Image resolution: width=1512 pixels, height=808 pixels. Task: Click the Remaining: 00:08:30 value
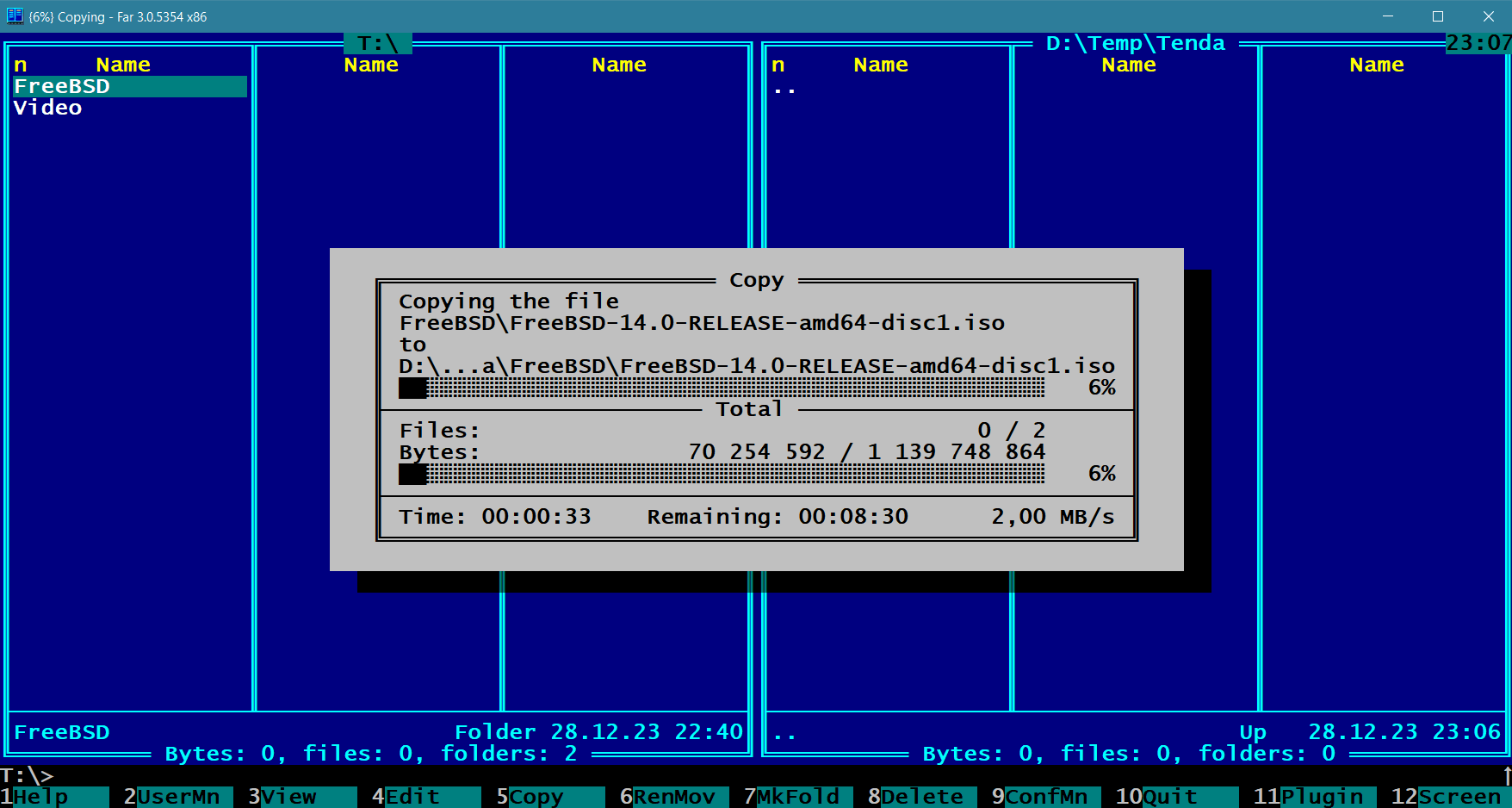[x=778, y=517]
